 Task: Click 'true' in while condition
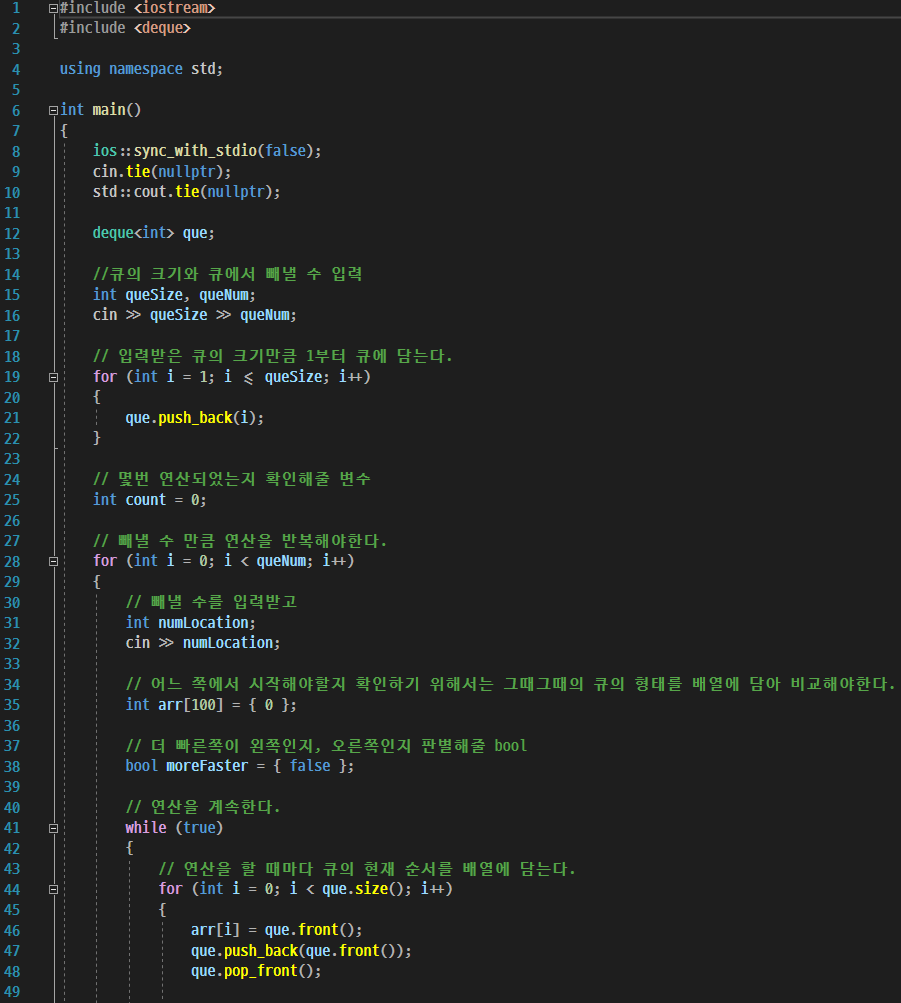pos(199,828)
